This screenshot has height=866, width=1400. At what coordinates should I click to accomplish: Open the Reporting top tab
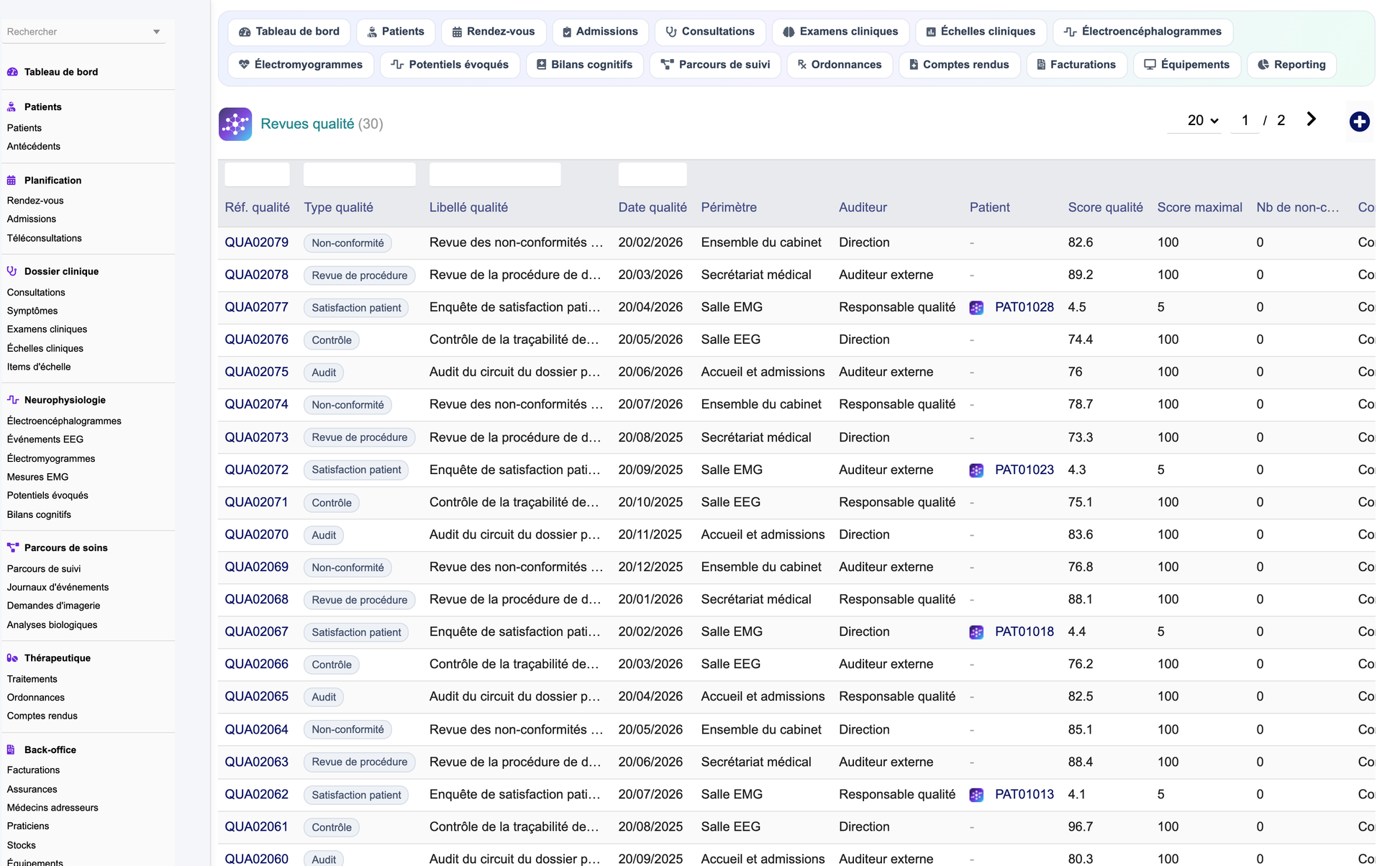pos(1291,65)
